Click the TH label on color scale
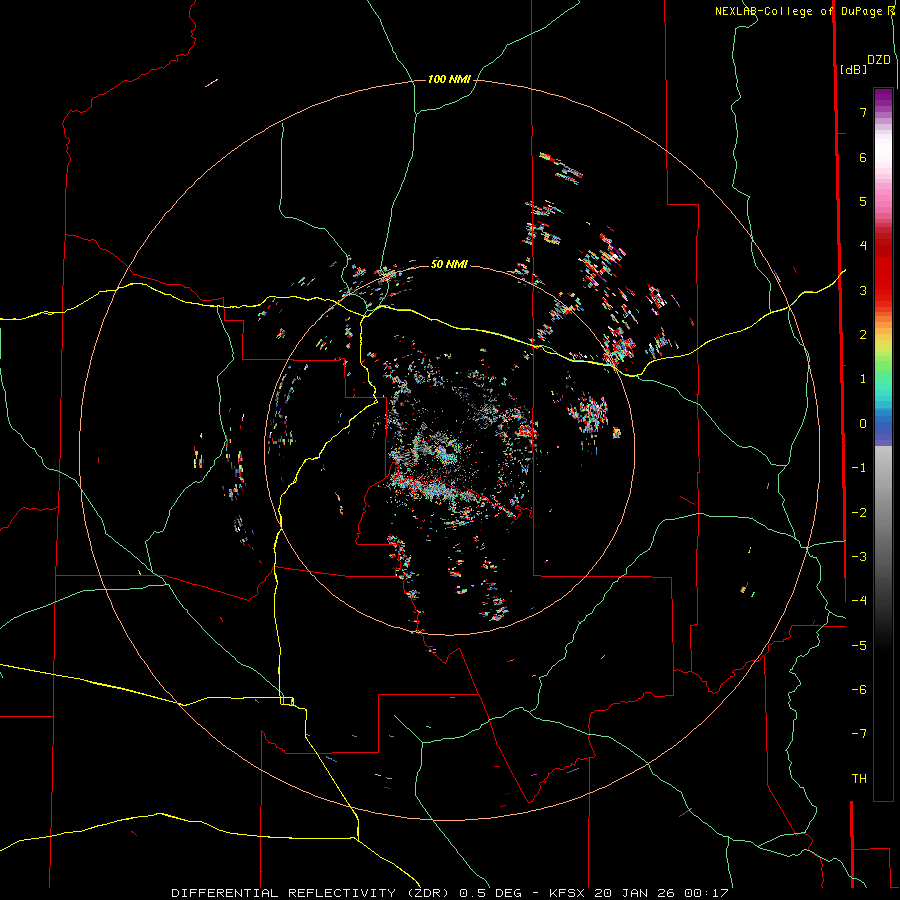 click(859, 778)
